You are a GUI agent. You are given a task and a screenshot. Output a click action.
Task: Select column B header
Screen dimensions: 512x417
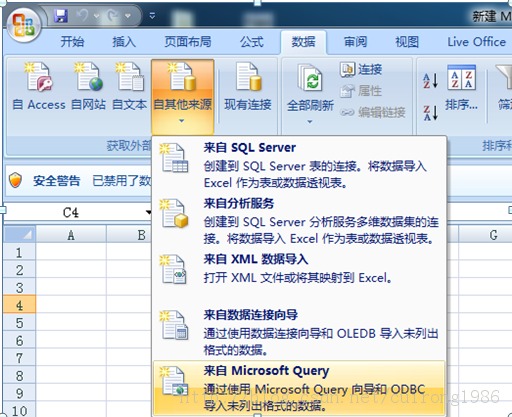129,235
